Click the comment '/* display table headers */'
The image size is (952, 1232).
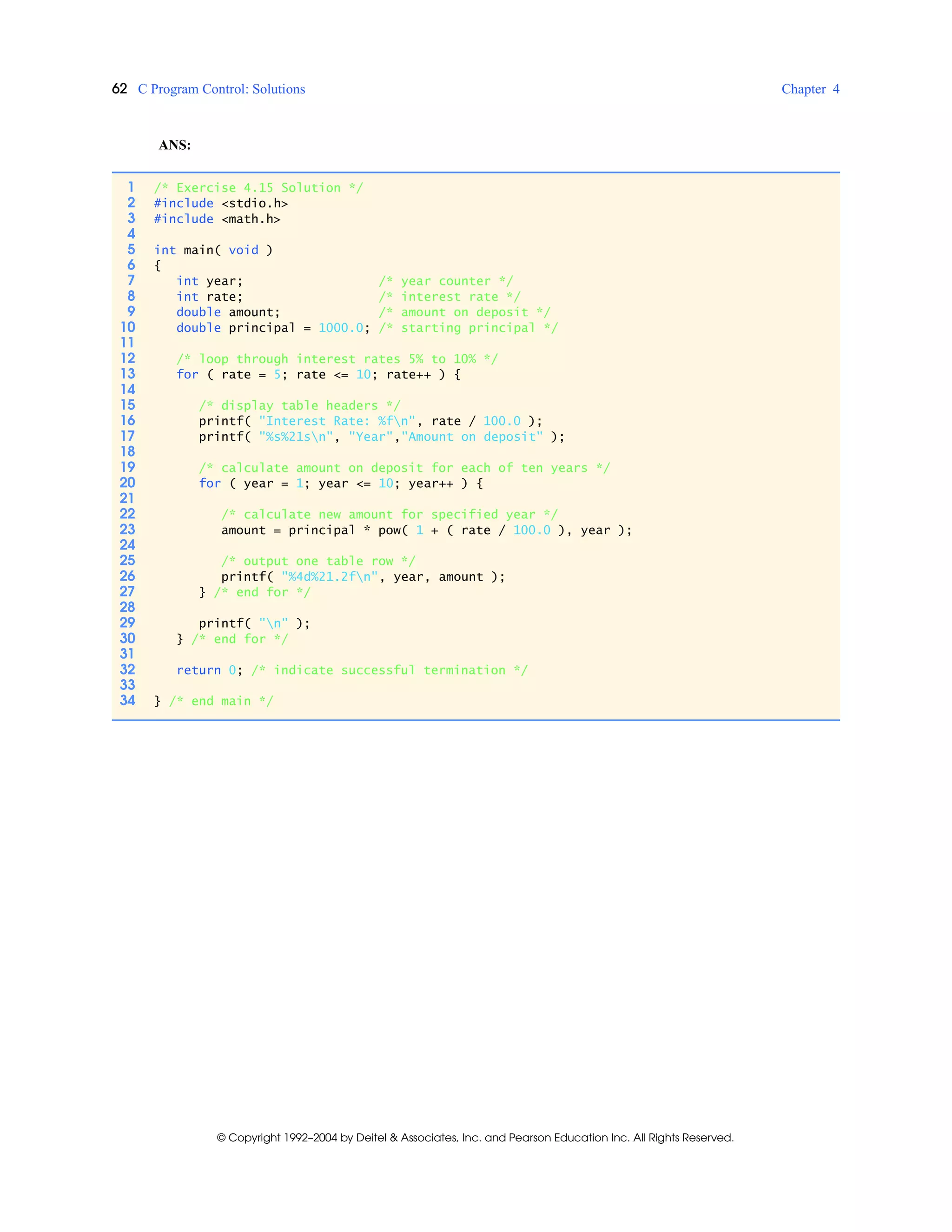299,405
